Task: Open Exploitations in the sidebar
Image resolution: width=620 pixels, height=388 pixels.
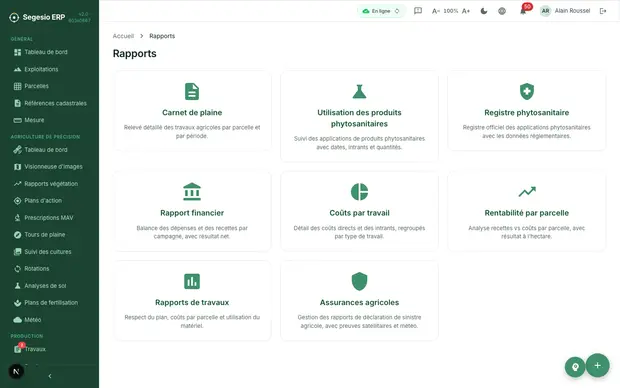Action: coord(36,69)
